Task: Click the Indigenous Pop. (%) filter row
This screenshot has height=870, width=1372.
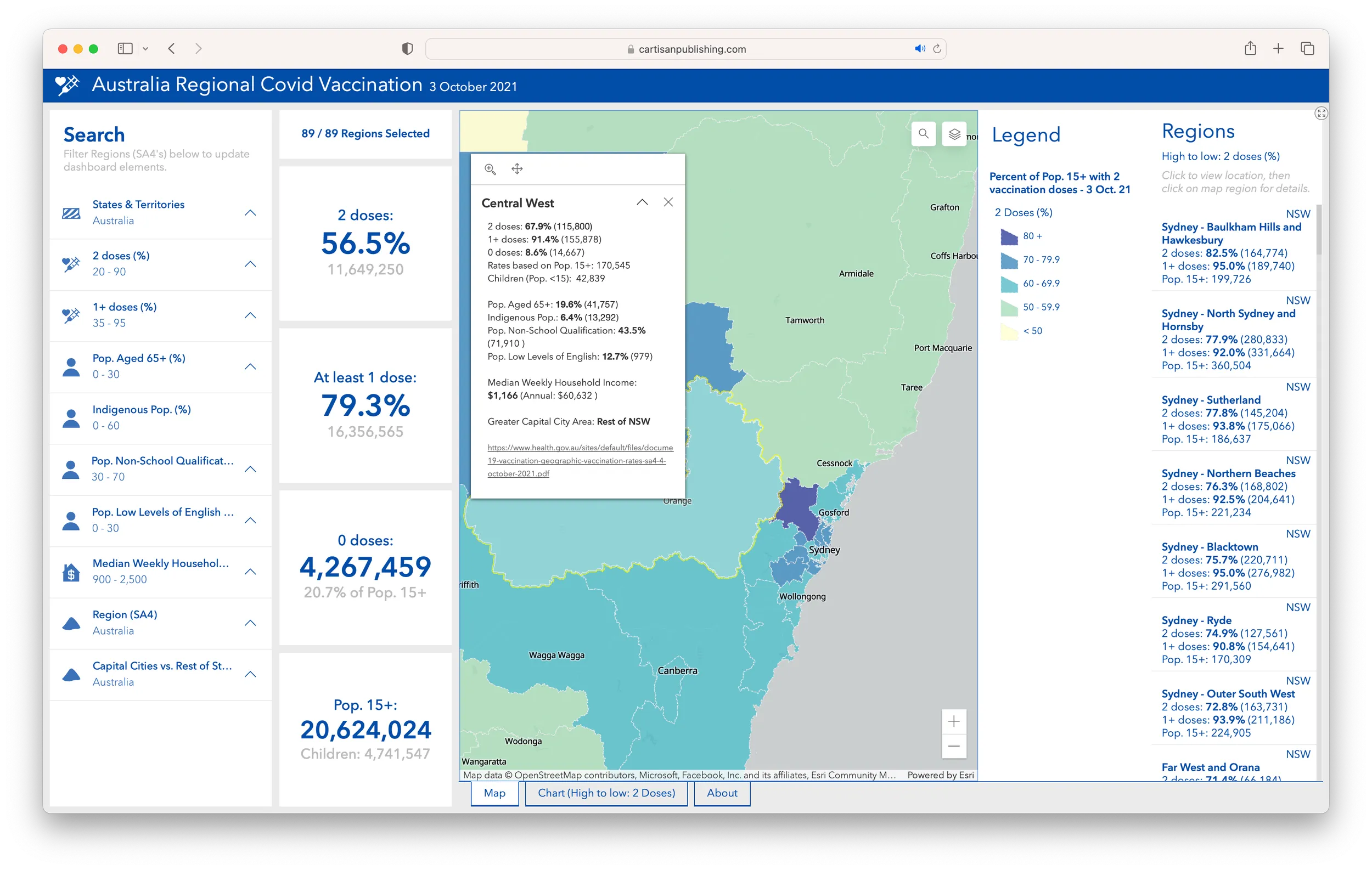Action: tap(160, 418)
